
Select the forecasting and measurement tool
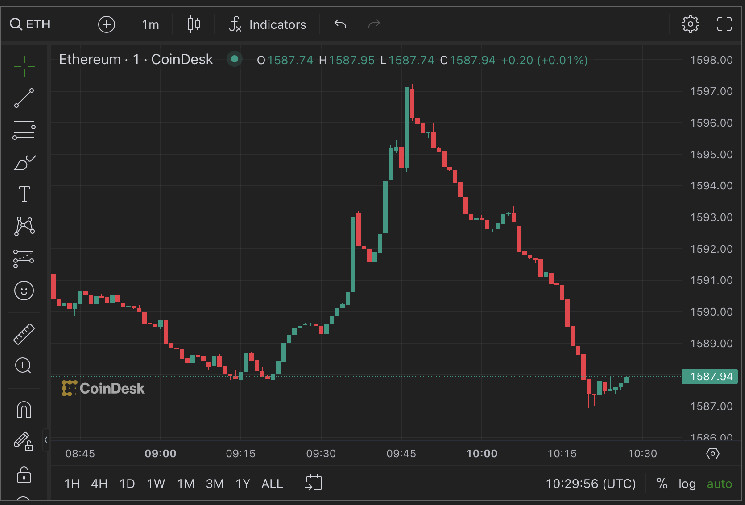(23, 258)
